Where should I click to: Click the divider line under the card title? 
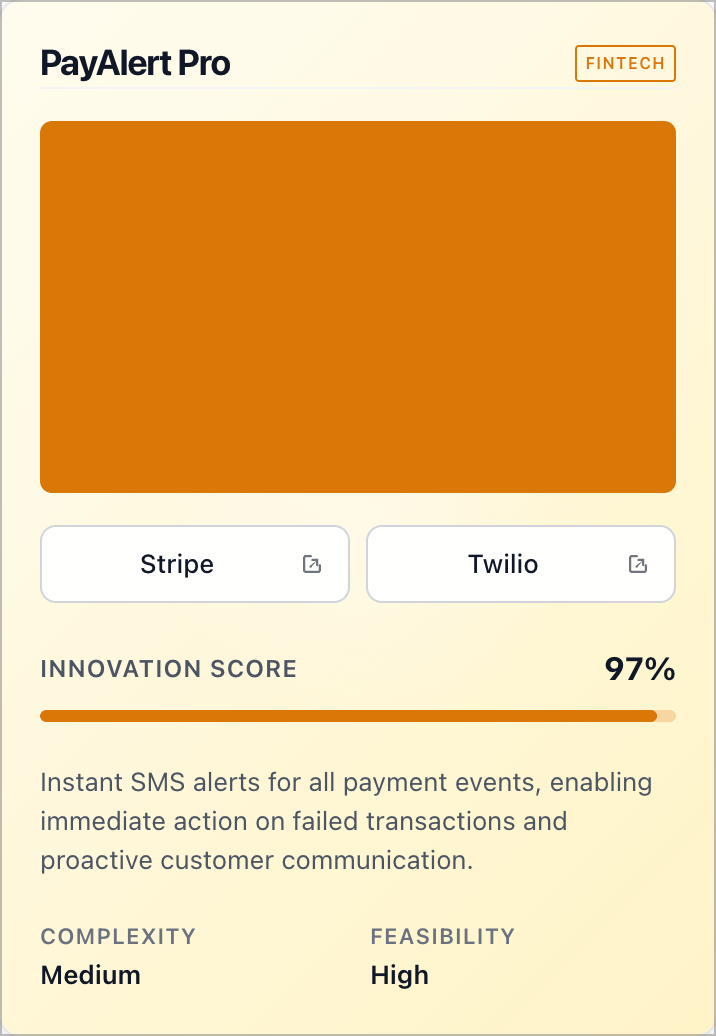click(x=358, y=89)
